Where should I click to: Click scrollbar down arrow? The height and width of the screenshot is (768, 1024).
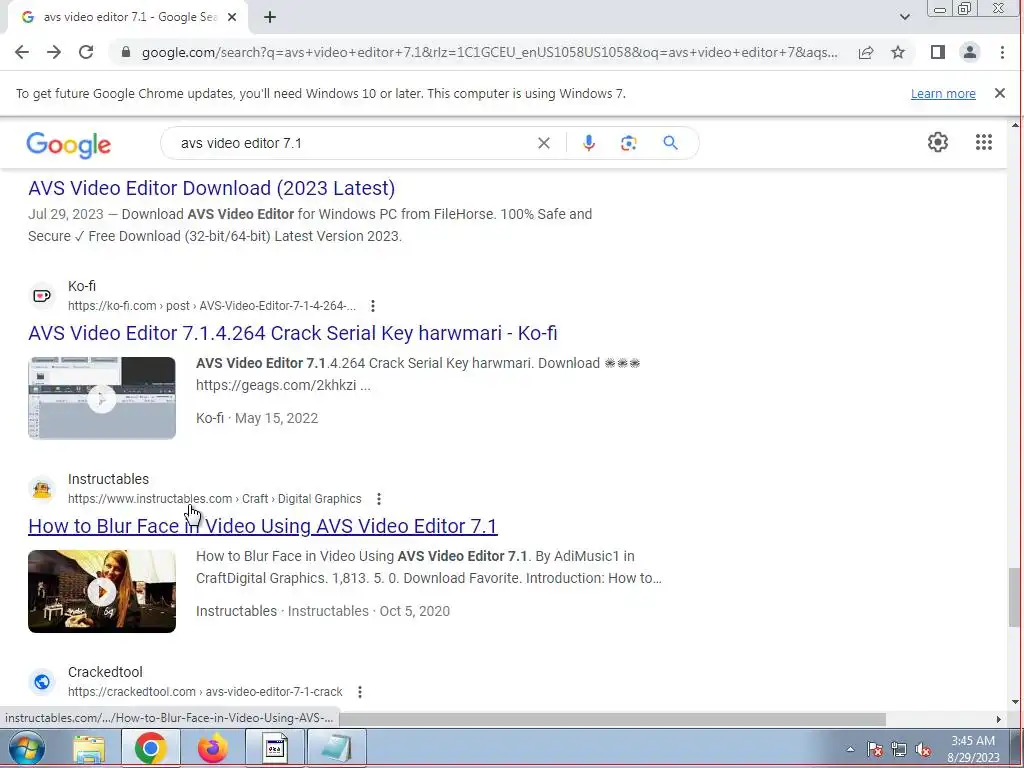(1015, 702)
